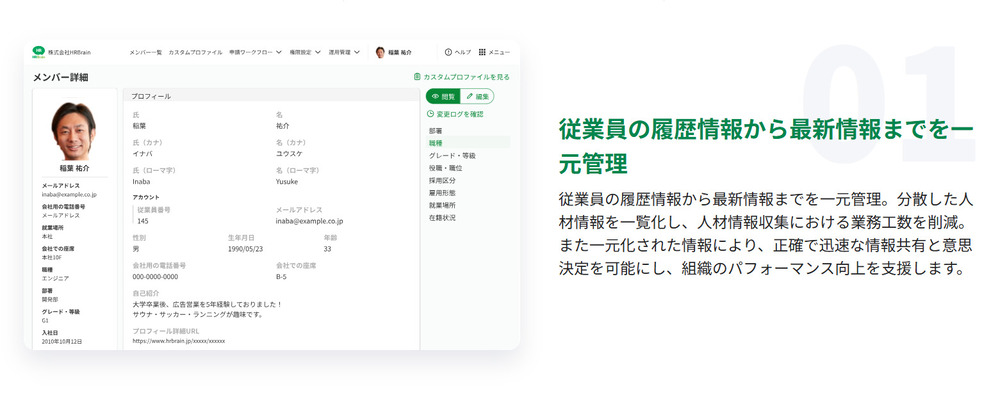Click the 株式会社HRBrain company name

(70, 52)
